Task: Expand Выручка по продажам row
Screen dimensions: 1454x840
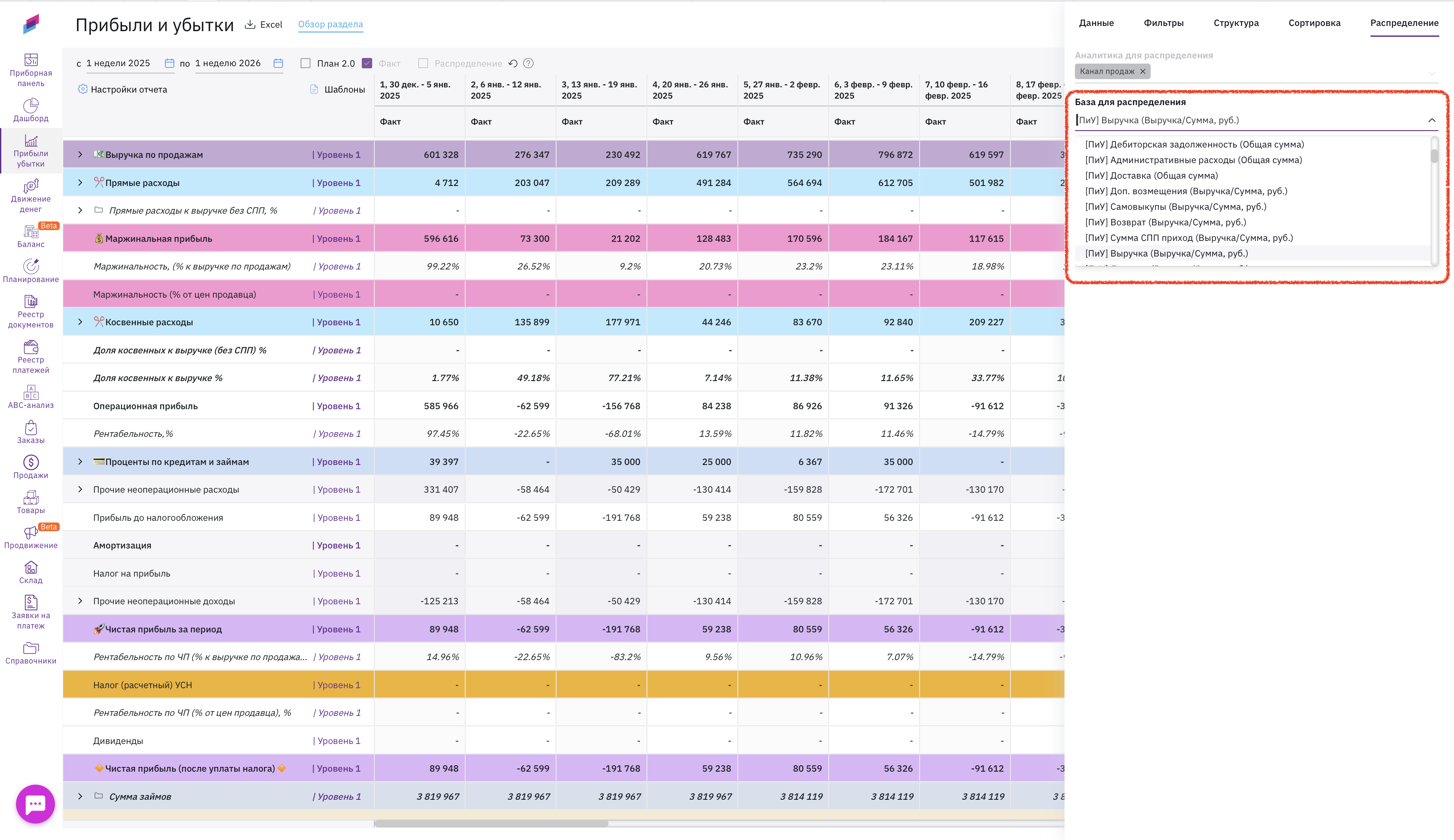Action: click(x=80, y=154)
